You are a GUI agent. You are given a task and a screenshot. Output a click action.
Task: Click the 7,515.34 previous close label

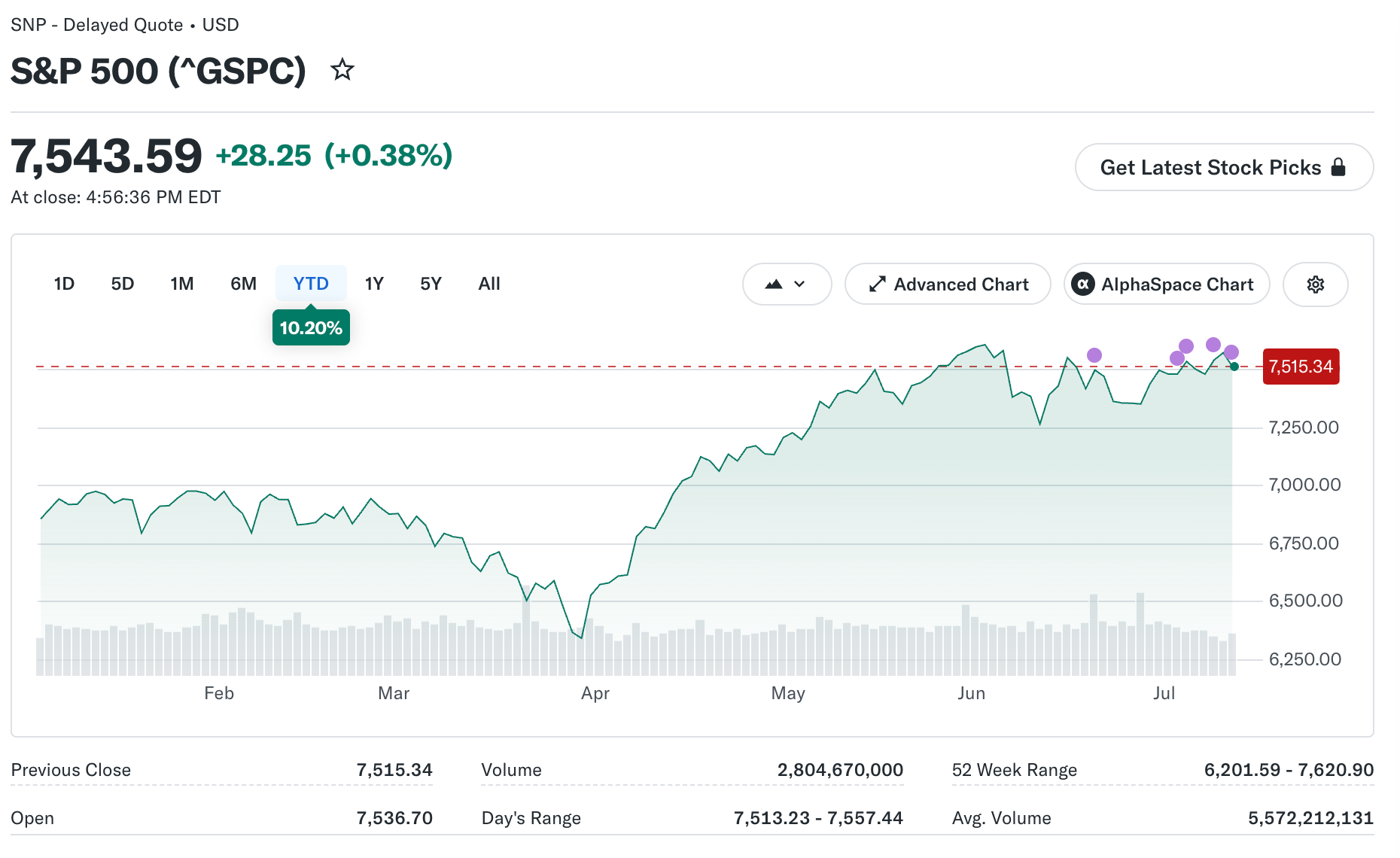click(1301, 367)
